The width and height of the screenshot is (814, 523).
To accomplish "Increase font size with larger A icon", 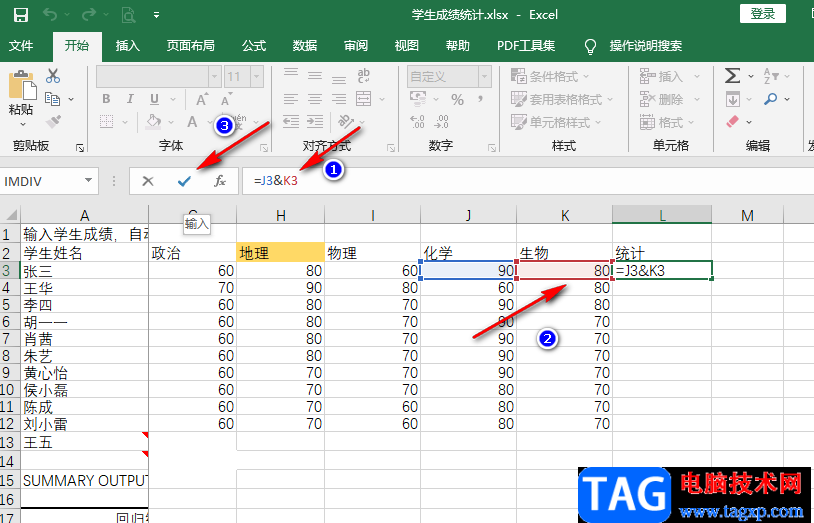I will (202, 99).
